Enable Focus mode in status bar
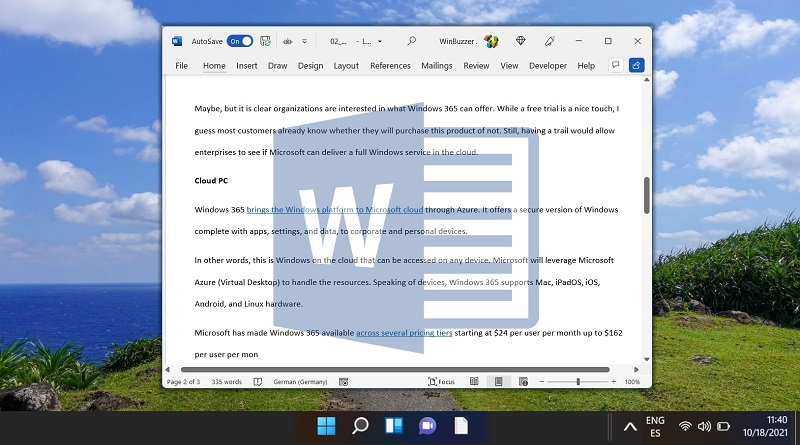The image size is (800, 445). (x=442, y=382)
